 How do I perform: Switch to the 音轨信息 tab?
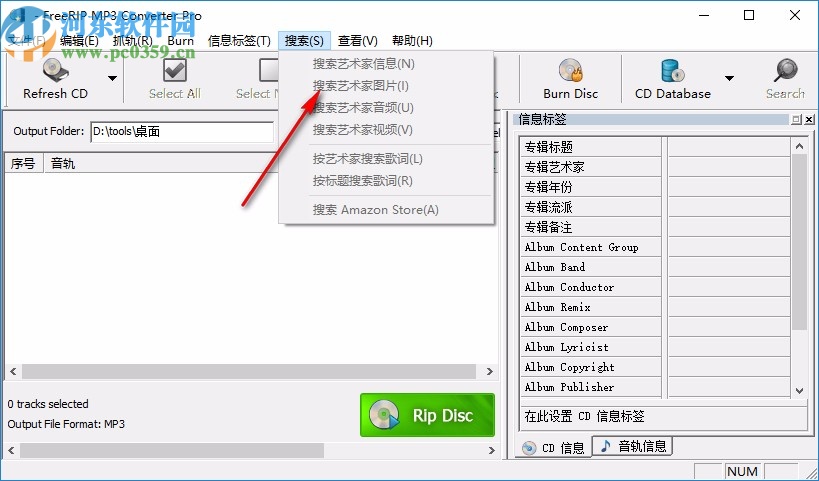[633, 446]
